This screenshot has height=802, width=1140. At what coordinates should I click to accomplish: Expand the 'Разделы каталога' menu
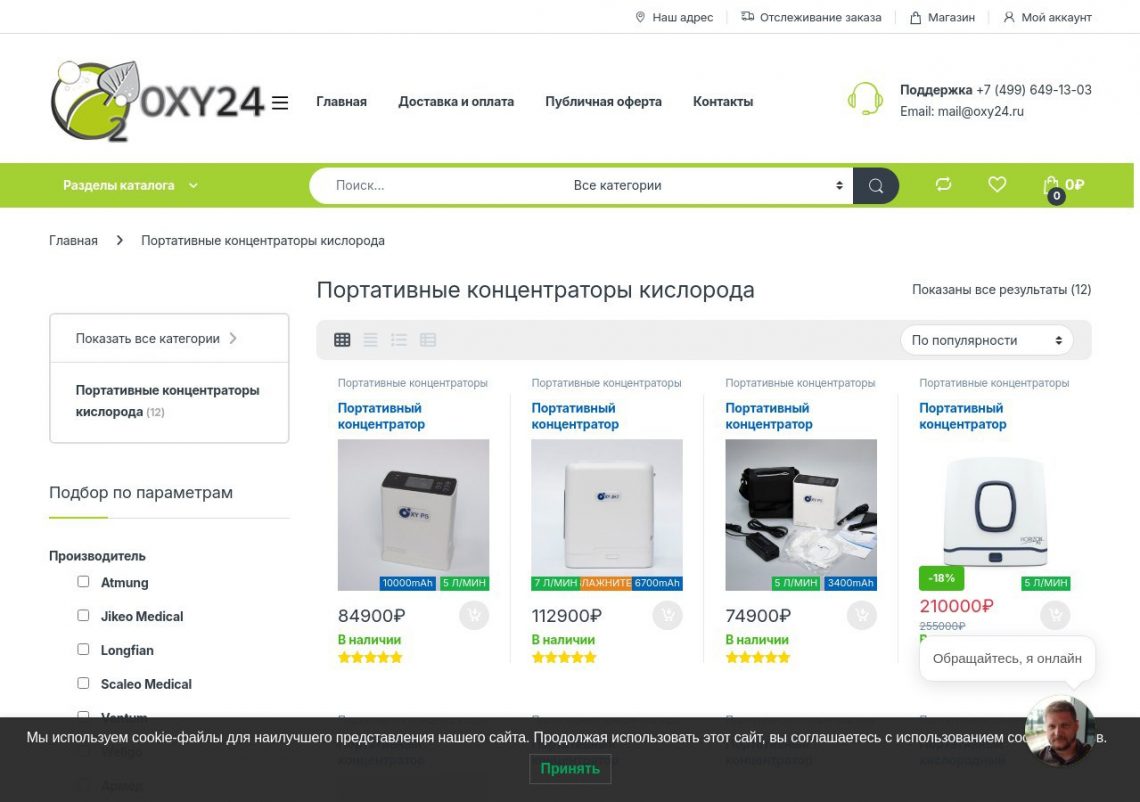[x=130, y=185]
